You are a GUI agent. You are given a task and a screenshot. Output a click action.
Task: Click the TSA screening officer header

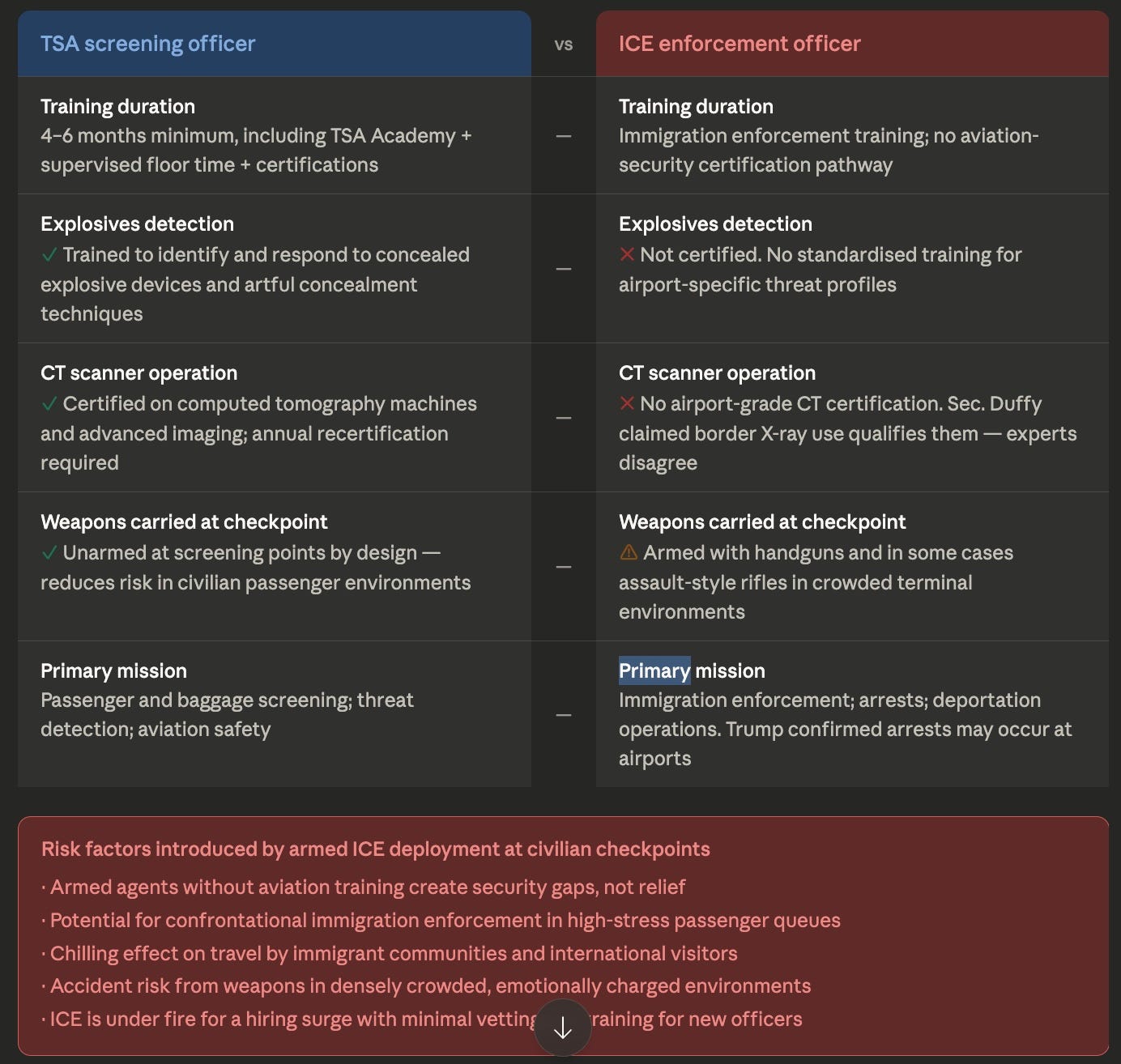[x=148, y=44]
